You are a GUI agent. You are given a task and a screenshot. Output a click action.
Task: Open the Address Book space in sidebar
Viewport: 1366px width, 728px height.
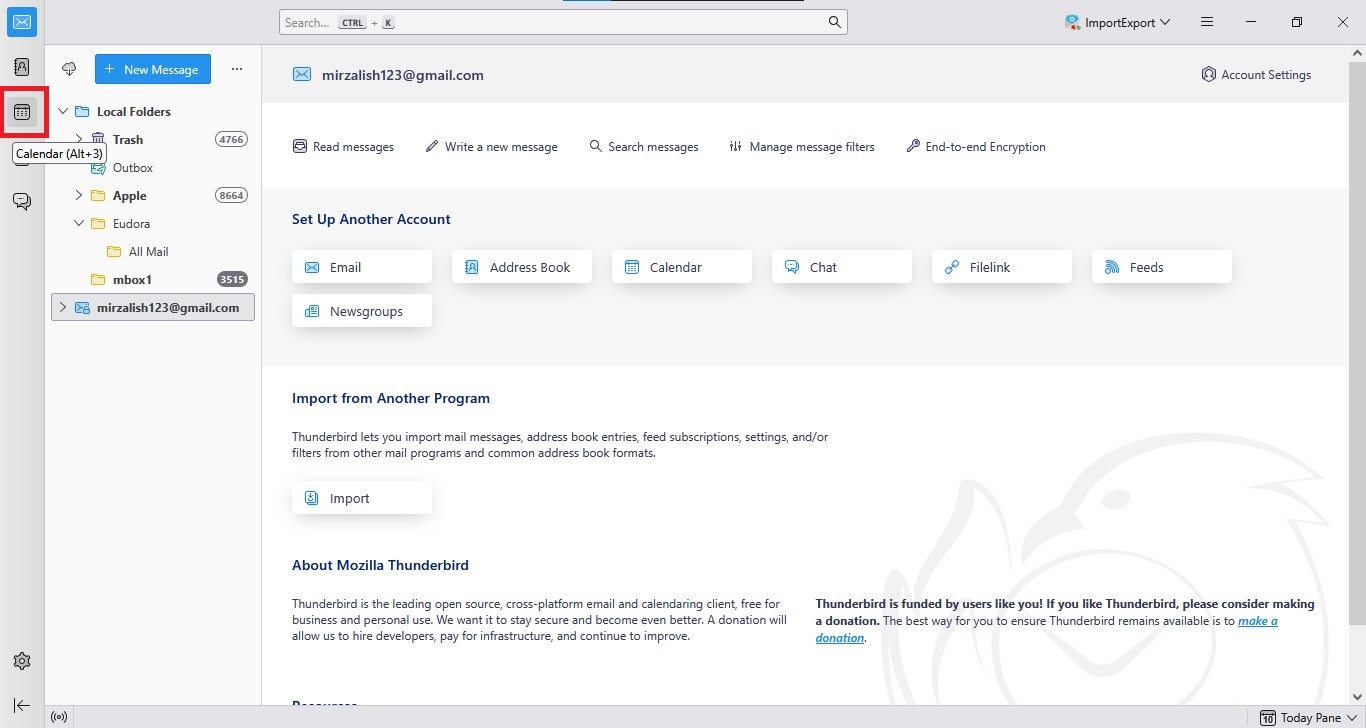click(x=22, y=67)
